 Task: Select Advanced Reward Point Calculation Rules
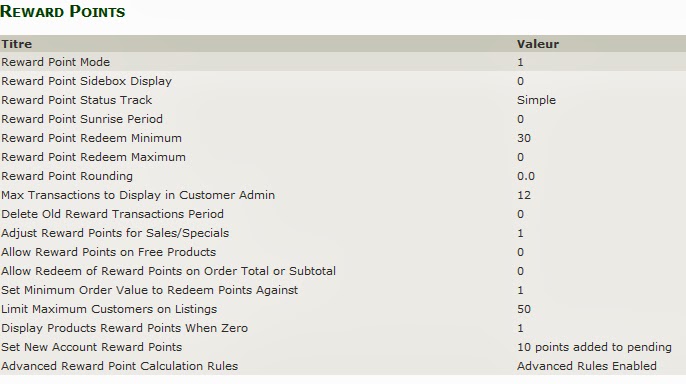[x=343, y=366]
